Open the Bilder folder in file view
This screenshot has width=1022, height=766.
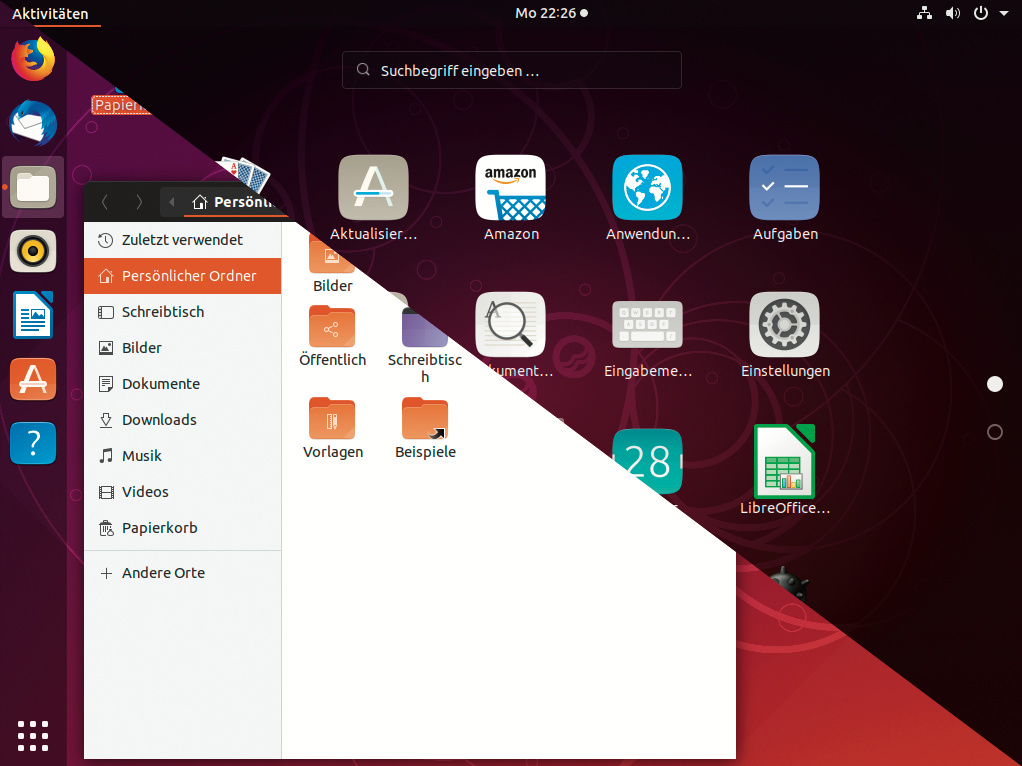(332, 256)
